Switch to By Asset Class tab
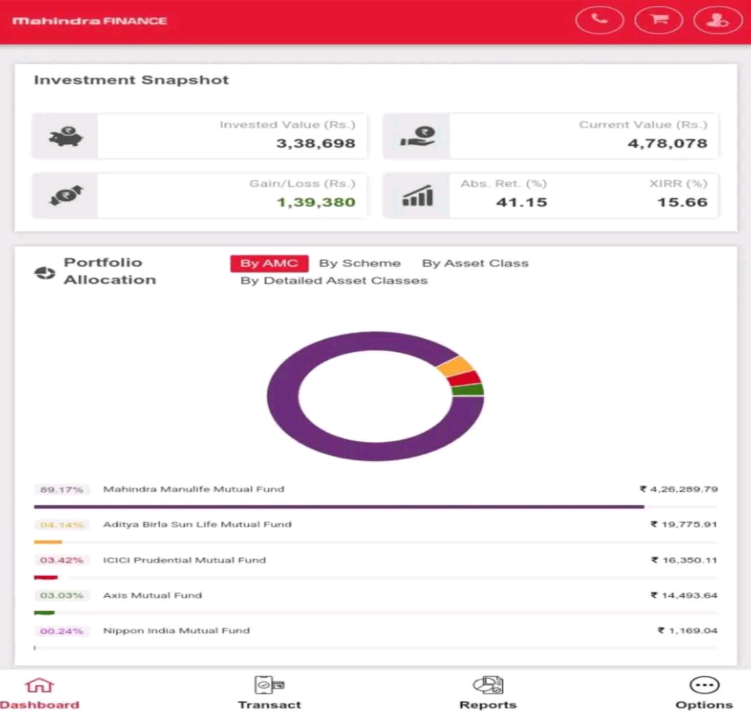The width and height of the screenshot is (751, 720). point(475,263)
